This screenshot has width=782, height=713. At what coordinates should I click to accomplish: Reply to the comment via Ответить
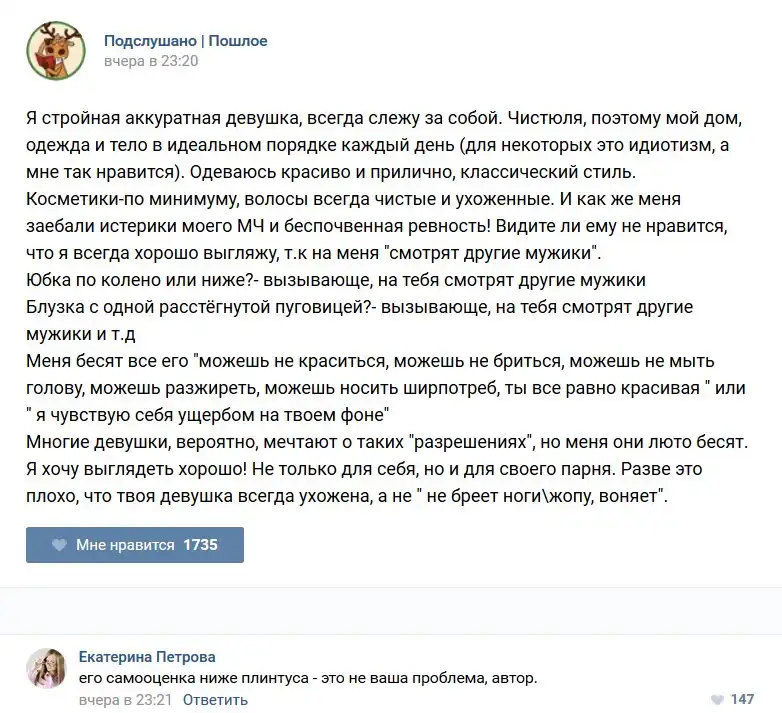coord(215,700)
